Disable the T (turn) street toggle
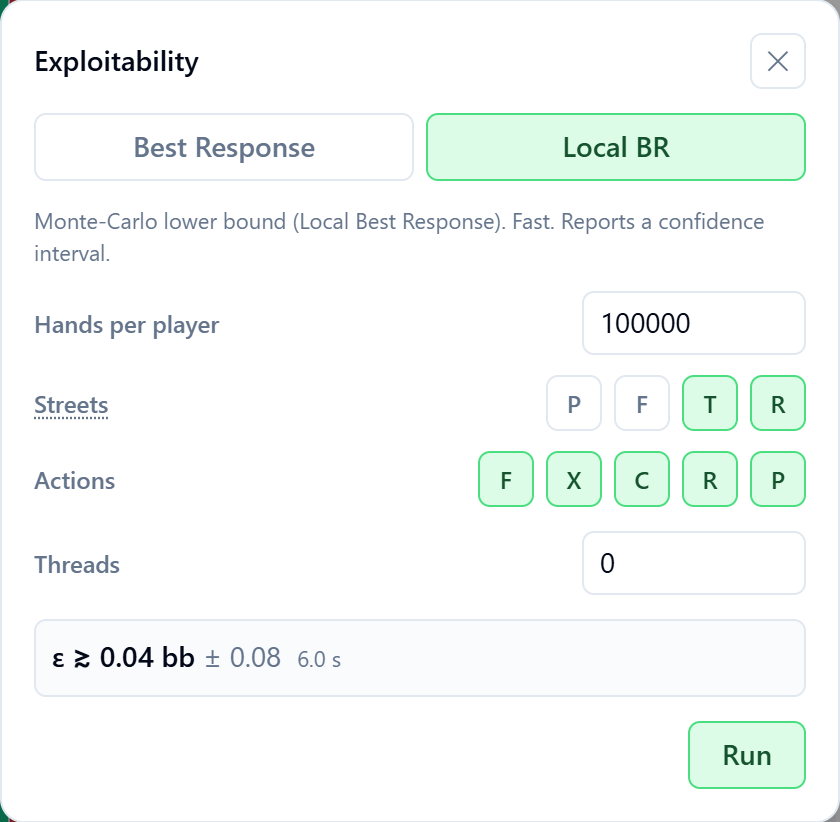Screen dimensions: 840x822 pyautogui.click(x=710, y=403)
